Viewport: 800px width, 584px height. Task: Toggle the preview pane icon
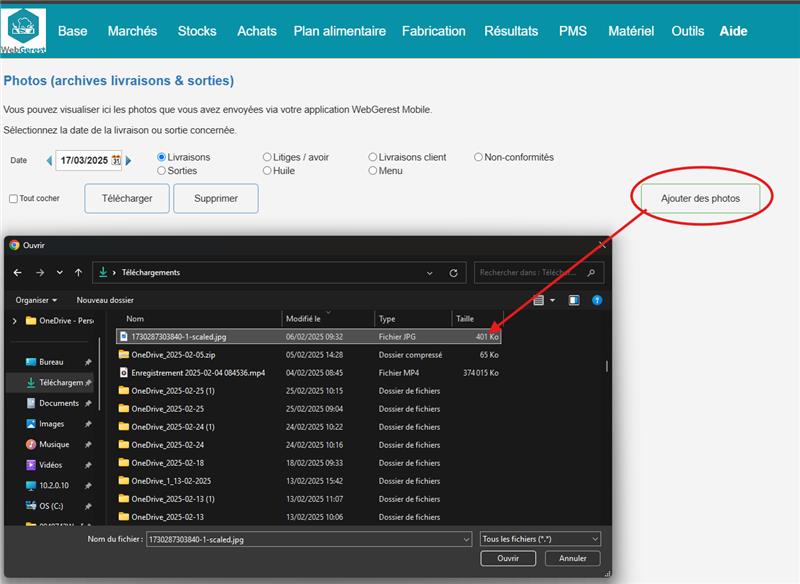574,300
